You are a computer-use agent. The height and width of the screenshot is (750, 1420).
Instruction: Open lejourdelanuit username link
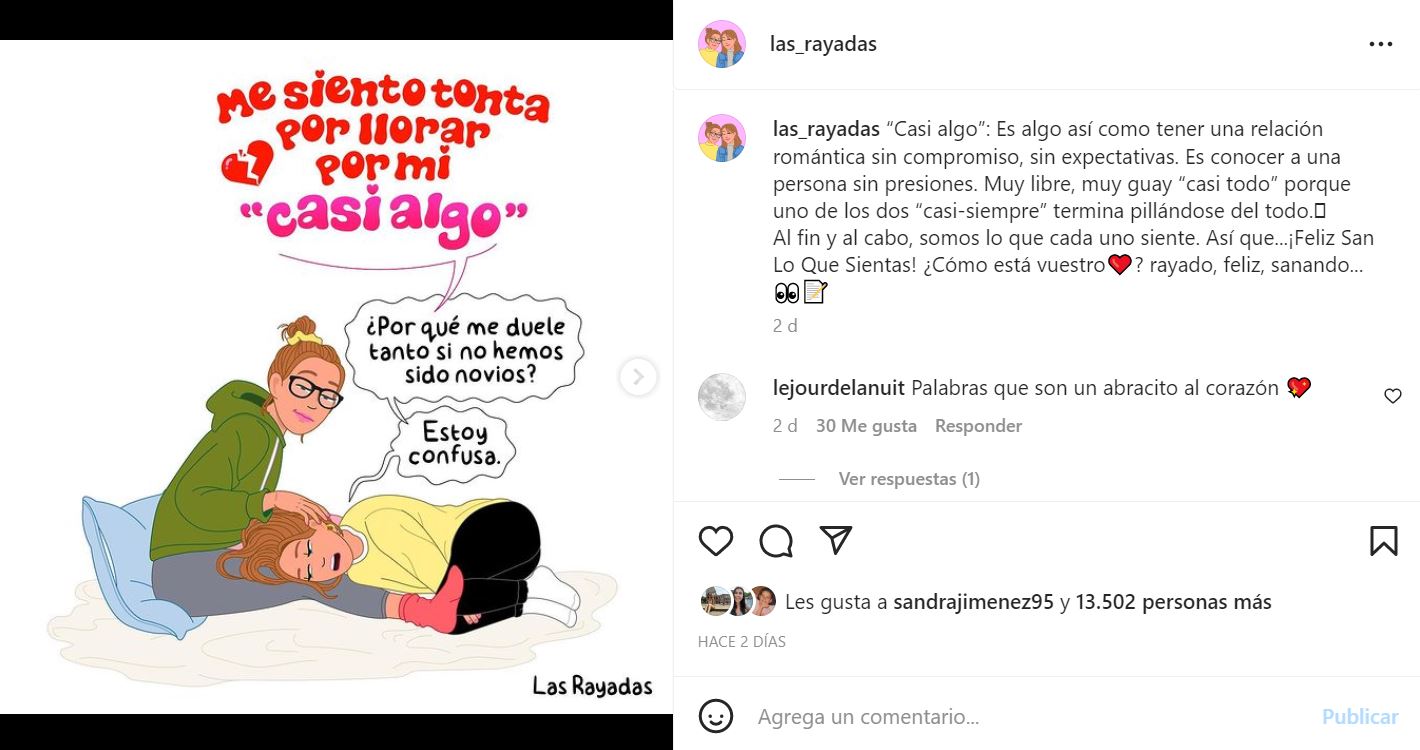click(x=839, y=388)
